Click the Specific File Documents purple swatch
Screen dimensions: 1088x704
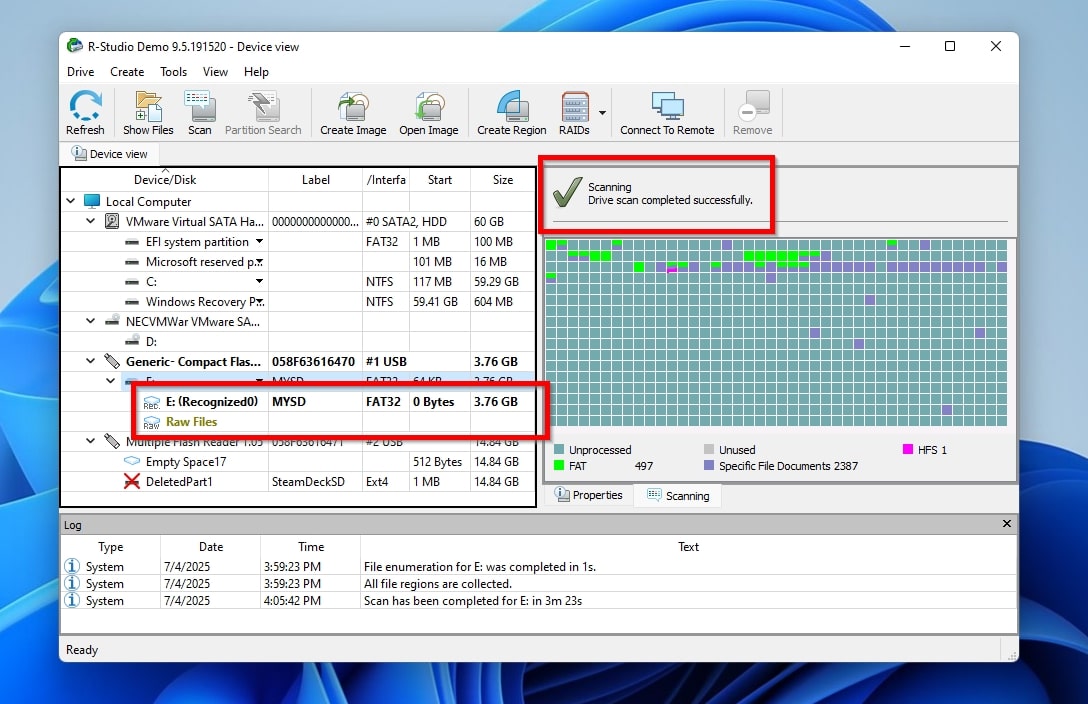(x=708, y=465)
